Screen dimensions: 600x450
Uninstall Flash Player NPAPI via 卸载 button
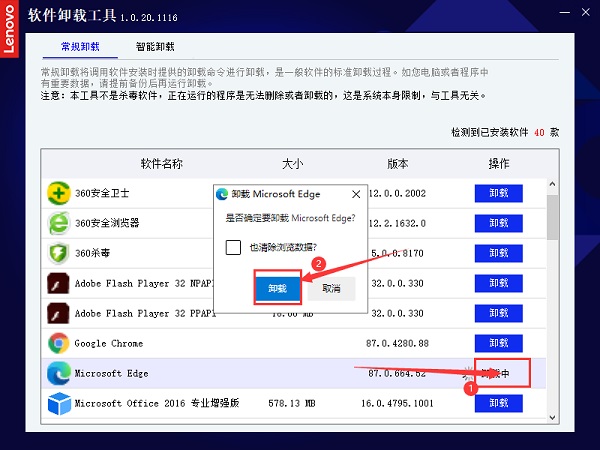coord(499,283)
